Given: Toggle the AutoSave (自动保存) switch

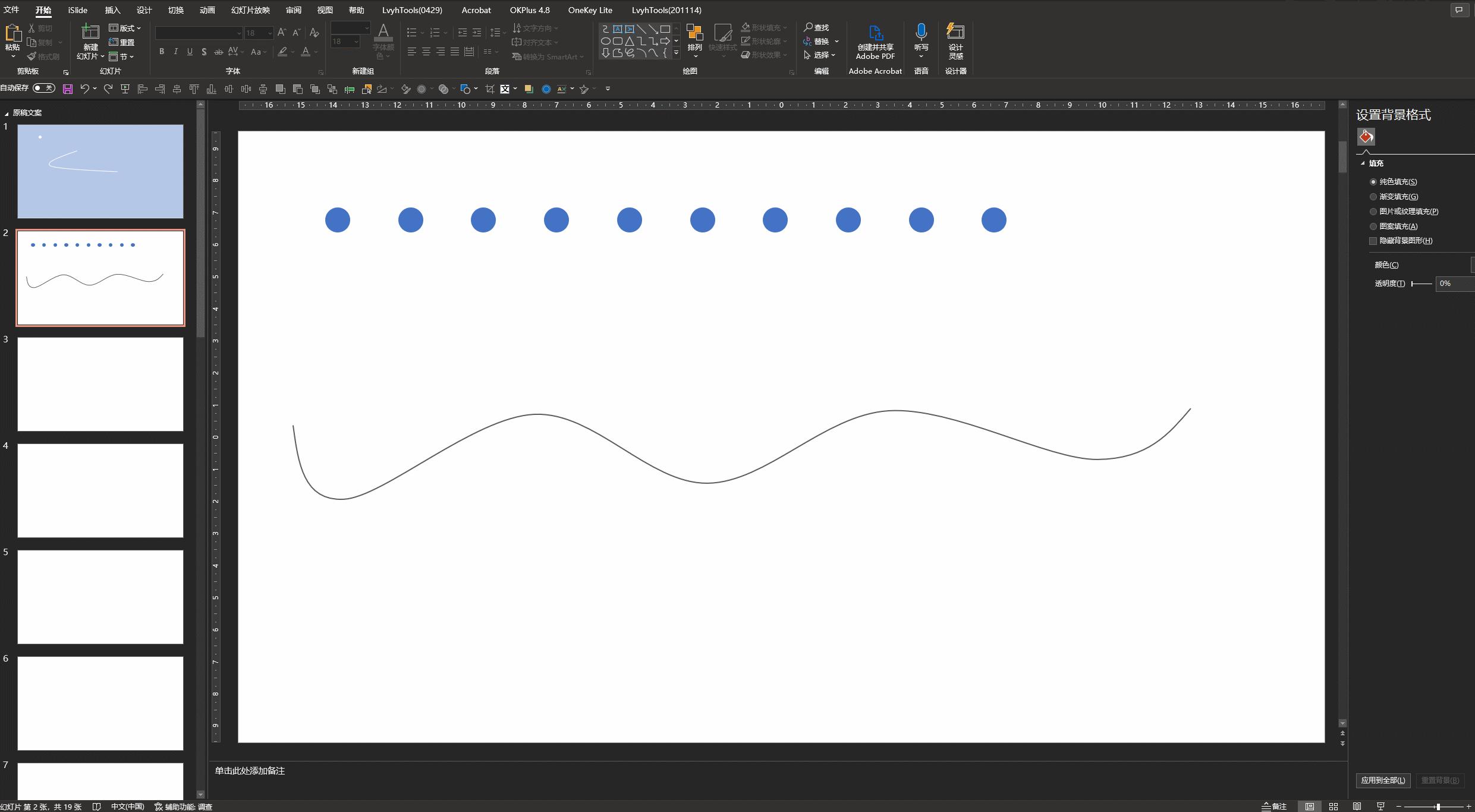Looking at the screenshot, I should tap(44, 88).
